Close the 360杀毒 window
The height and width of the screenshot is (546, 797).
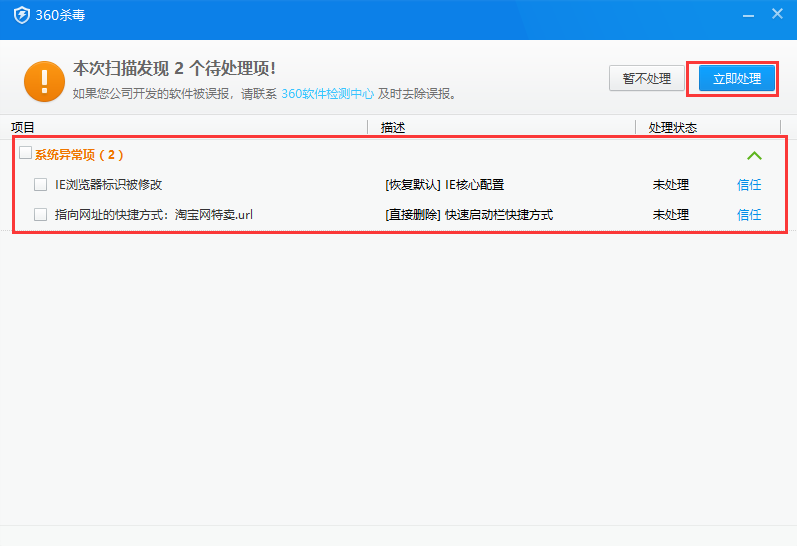click(777, 14)
